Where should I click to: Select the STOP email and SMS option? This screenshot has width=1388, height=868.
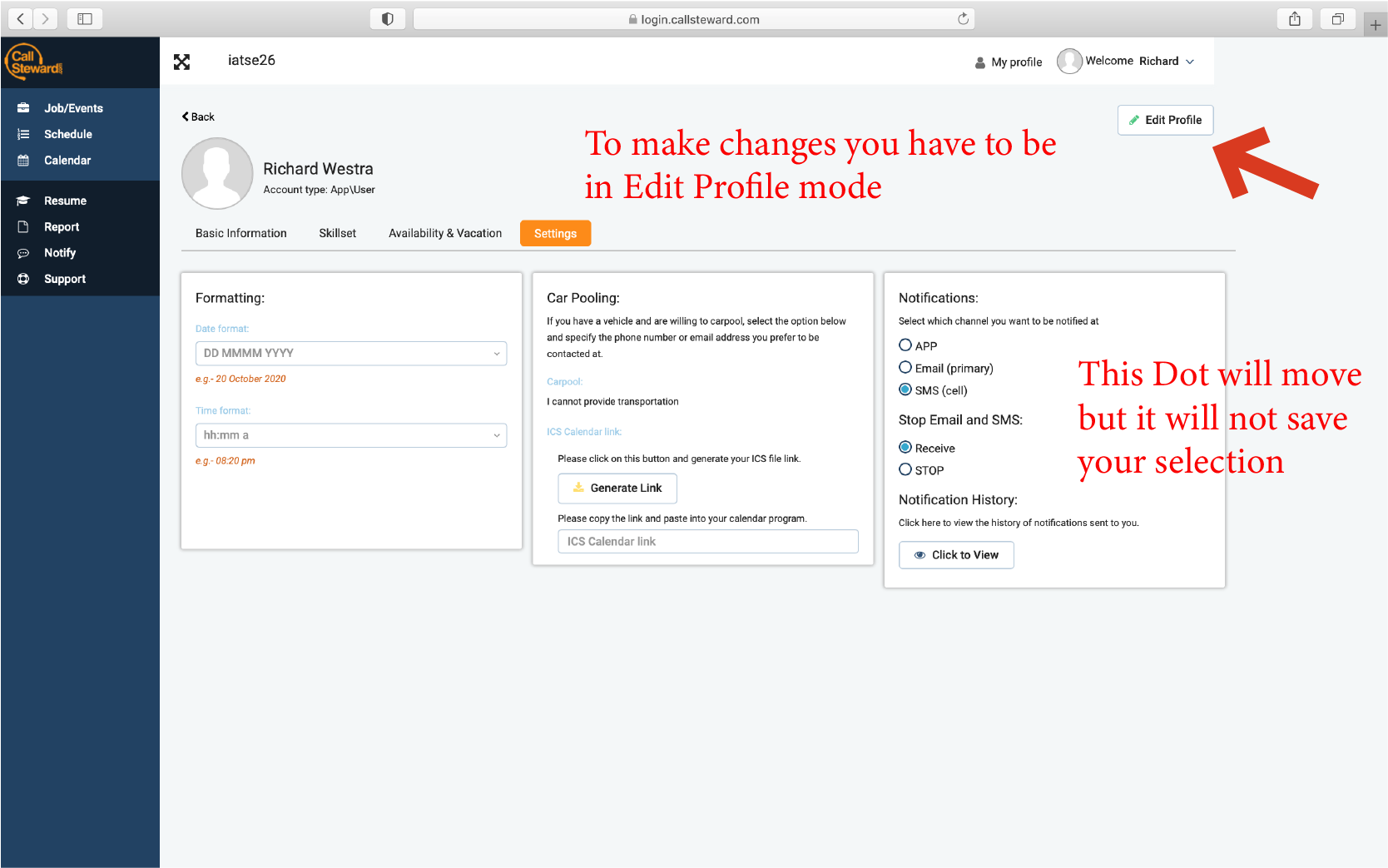pyautogui.click(x=905, y=469)
